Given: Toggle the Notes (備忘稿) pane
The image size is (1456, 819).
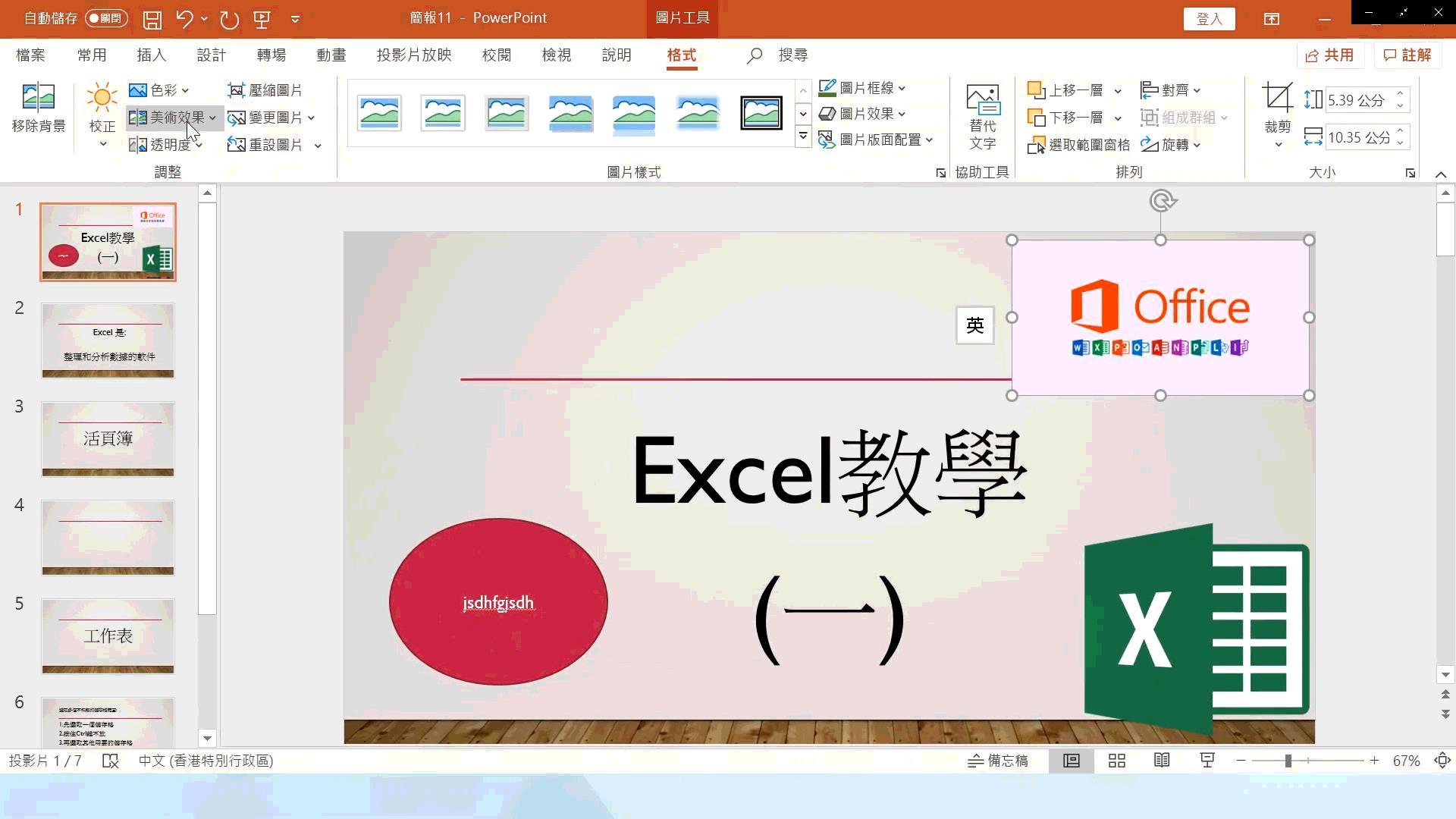Looking at the screenshot, I should click(x=998, y=761).
